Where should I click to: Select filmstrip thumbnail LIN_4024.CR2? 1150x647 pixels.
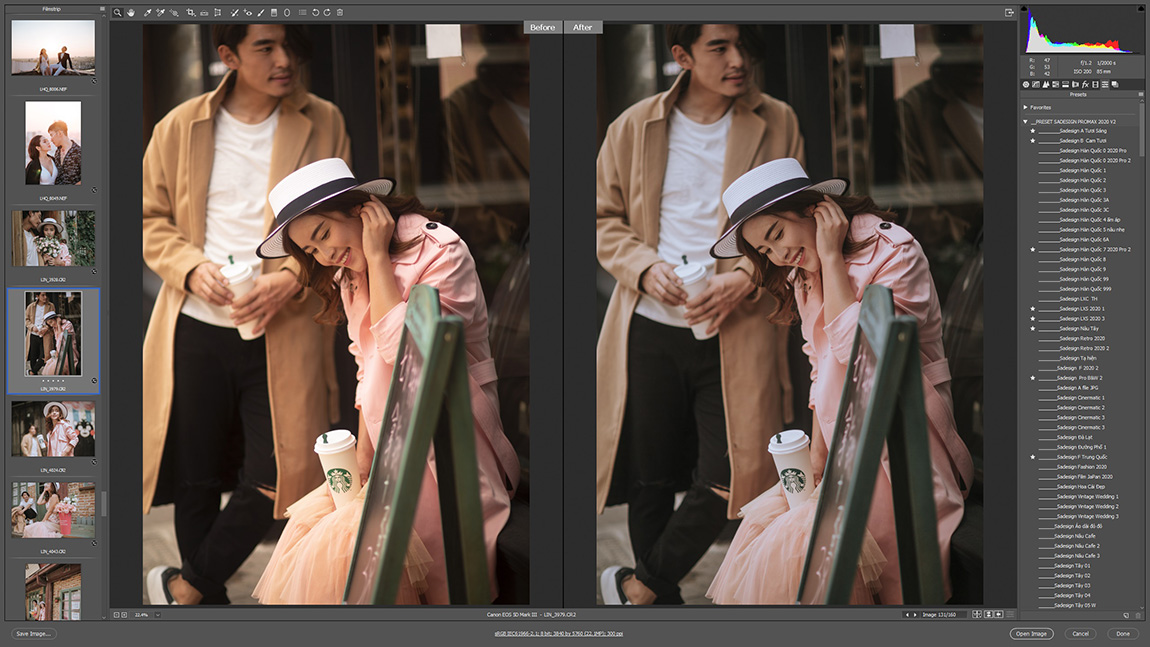(x=53, y=429)
